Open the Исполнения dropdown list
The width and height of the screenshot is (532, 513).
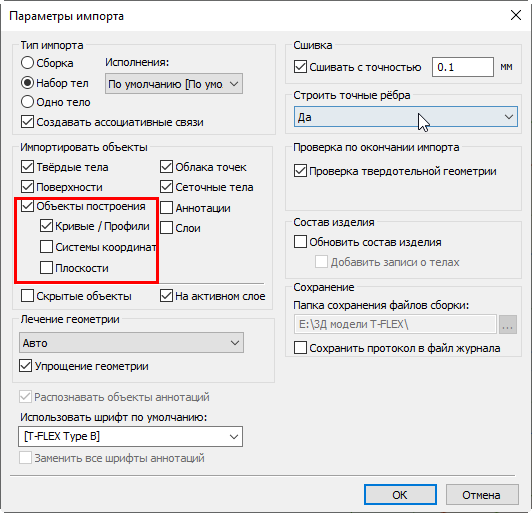point(174,84)
